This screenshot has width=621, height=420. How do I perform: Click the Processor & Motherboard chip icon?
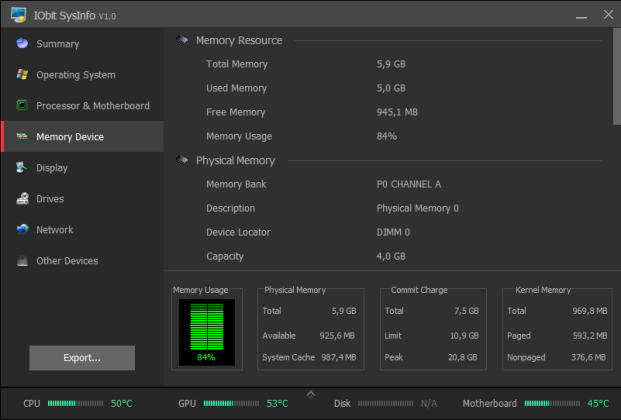[x=22, y=105]
